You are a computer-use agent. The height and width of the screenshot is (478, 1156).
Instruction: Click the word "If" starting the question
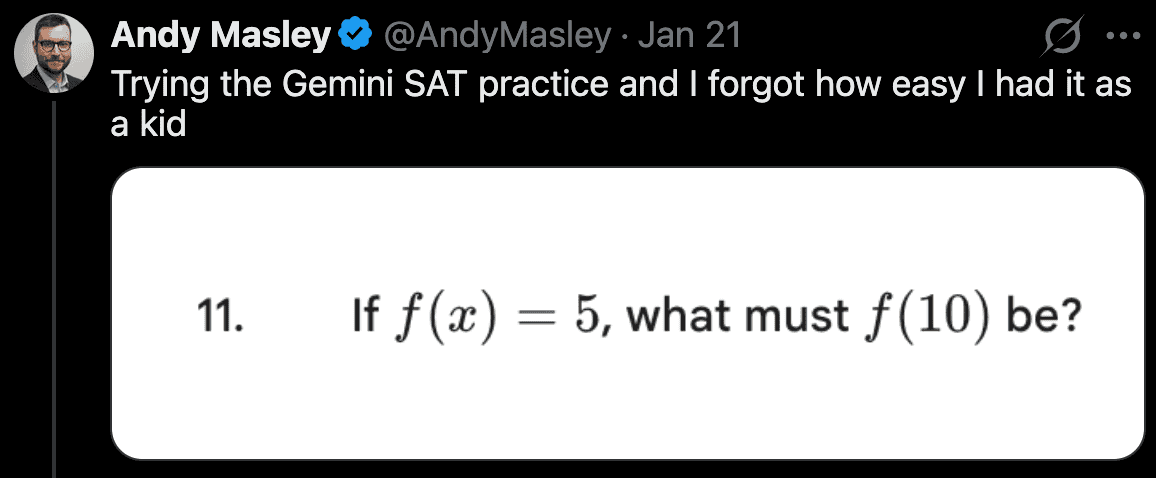(366, 315)
